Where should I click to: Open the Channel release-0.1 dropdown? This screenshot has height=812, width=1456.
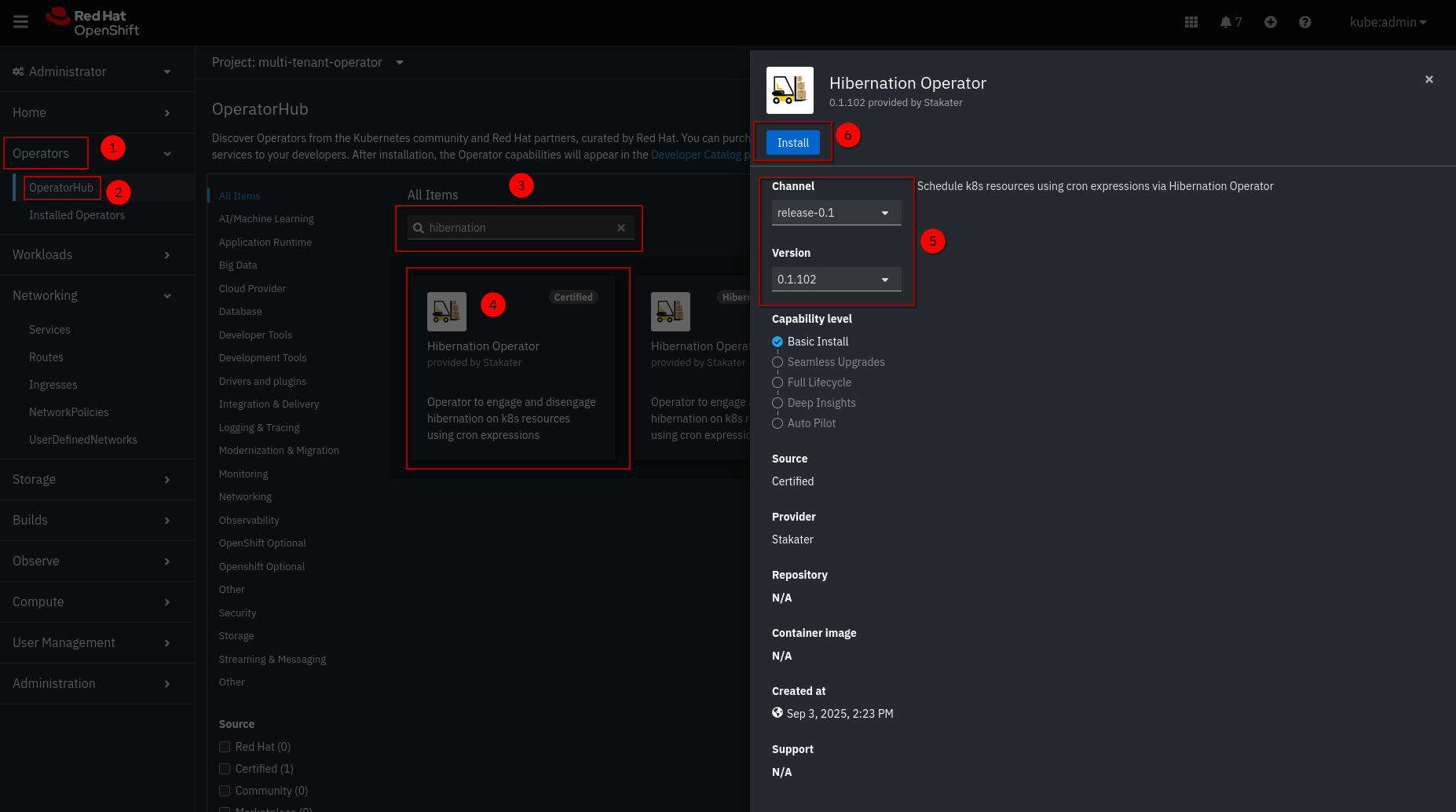(x=836, y=213)
